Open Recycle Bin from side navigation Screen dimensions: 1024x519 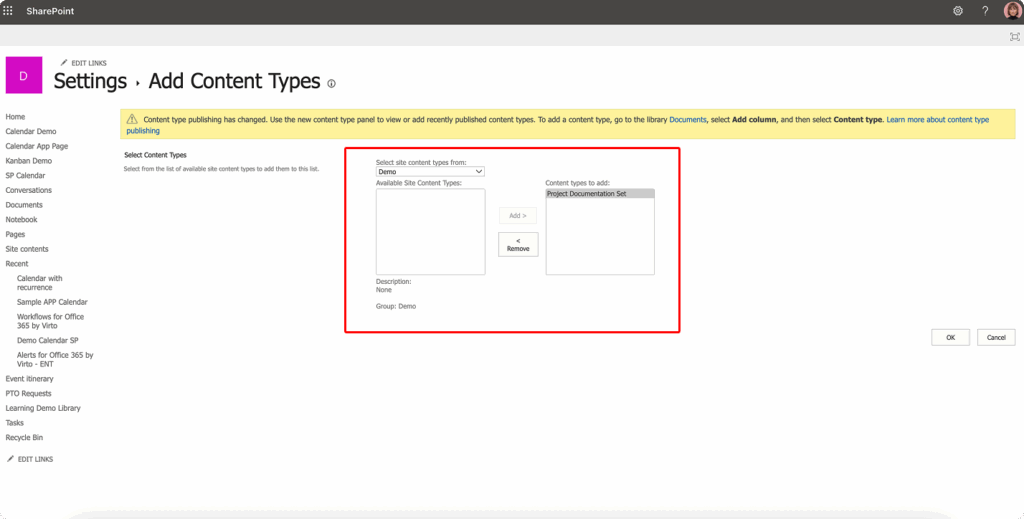click(24, 438)
